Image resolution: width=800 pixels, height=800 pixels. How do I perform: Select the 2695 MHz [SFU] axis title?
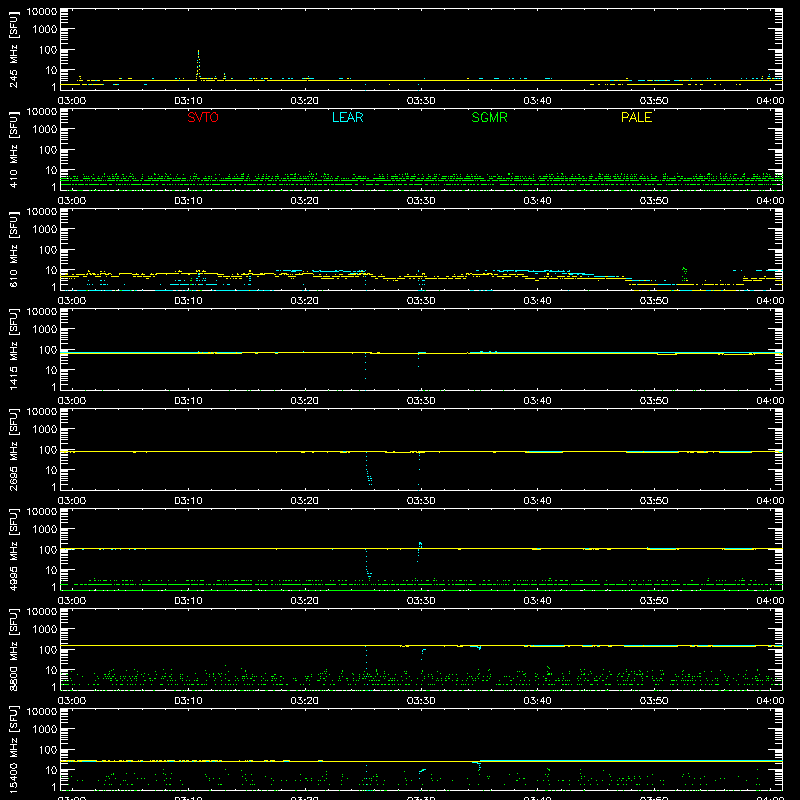pos(14,449)
